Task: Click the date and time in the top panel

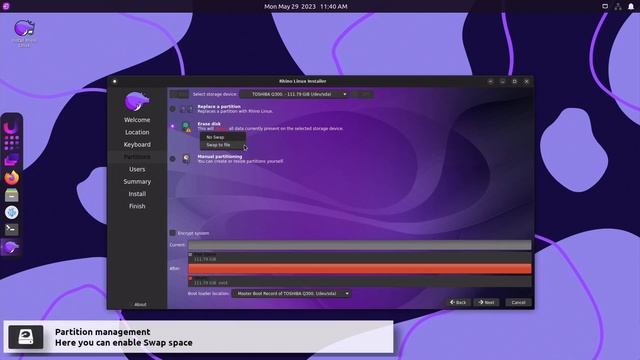Action: 306,7
